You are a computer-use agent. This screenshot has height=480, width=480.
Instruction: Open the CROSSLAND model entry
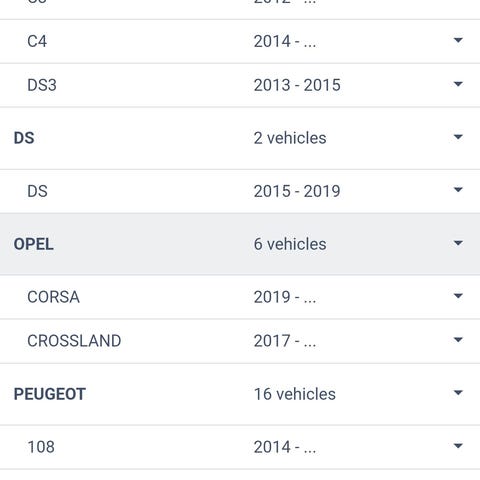tap(74, 341)
